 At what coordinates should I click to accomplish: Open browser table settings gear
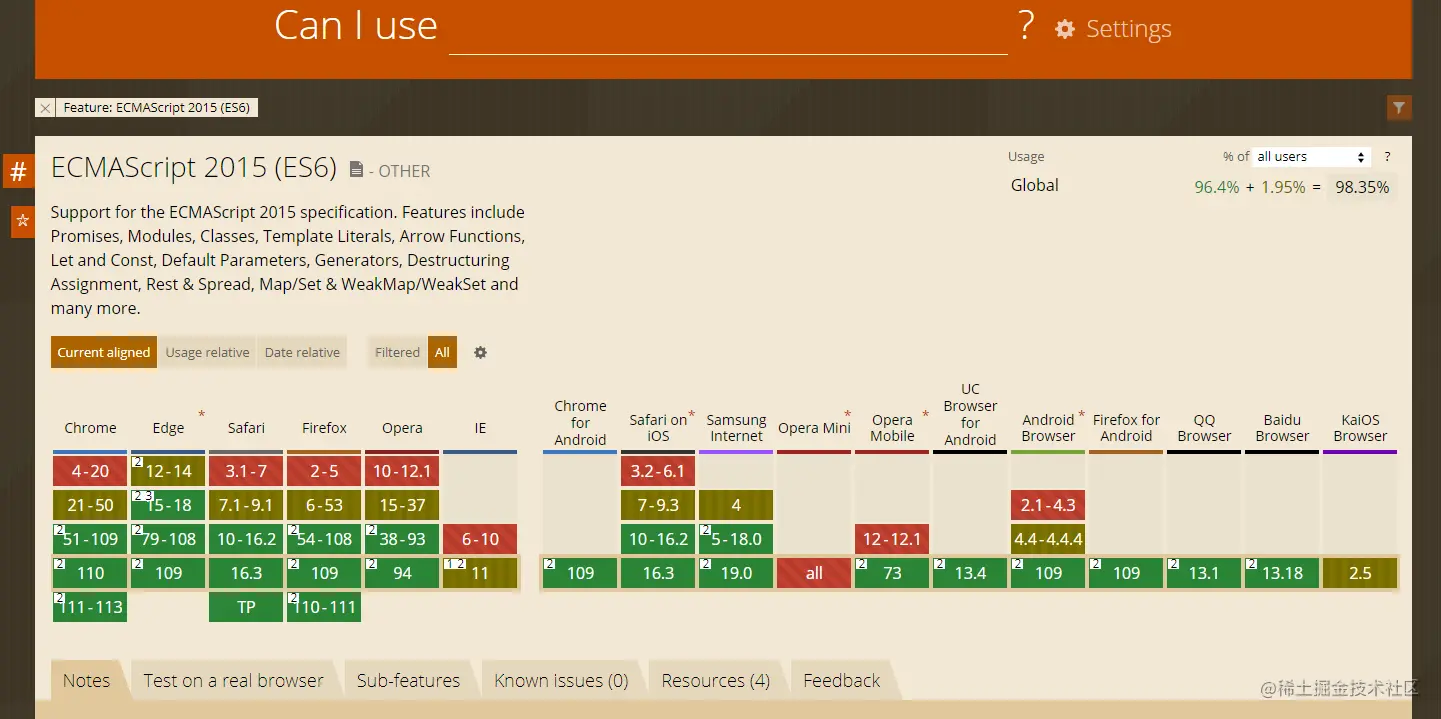(480, 352)
